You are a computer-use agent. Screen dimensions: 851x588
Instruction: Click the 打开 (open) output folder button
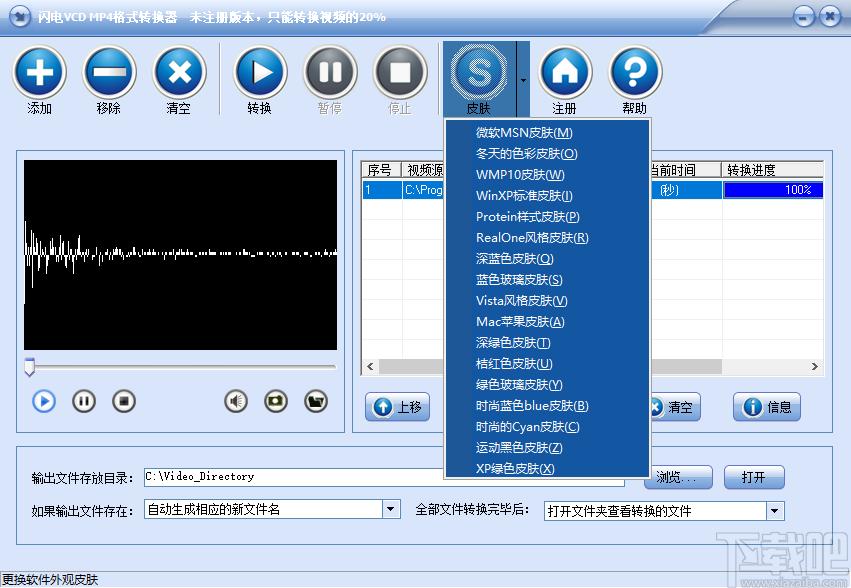click(x=754, y=477)
